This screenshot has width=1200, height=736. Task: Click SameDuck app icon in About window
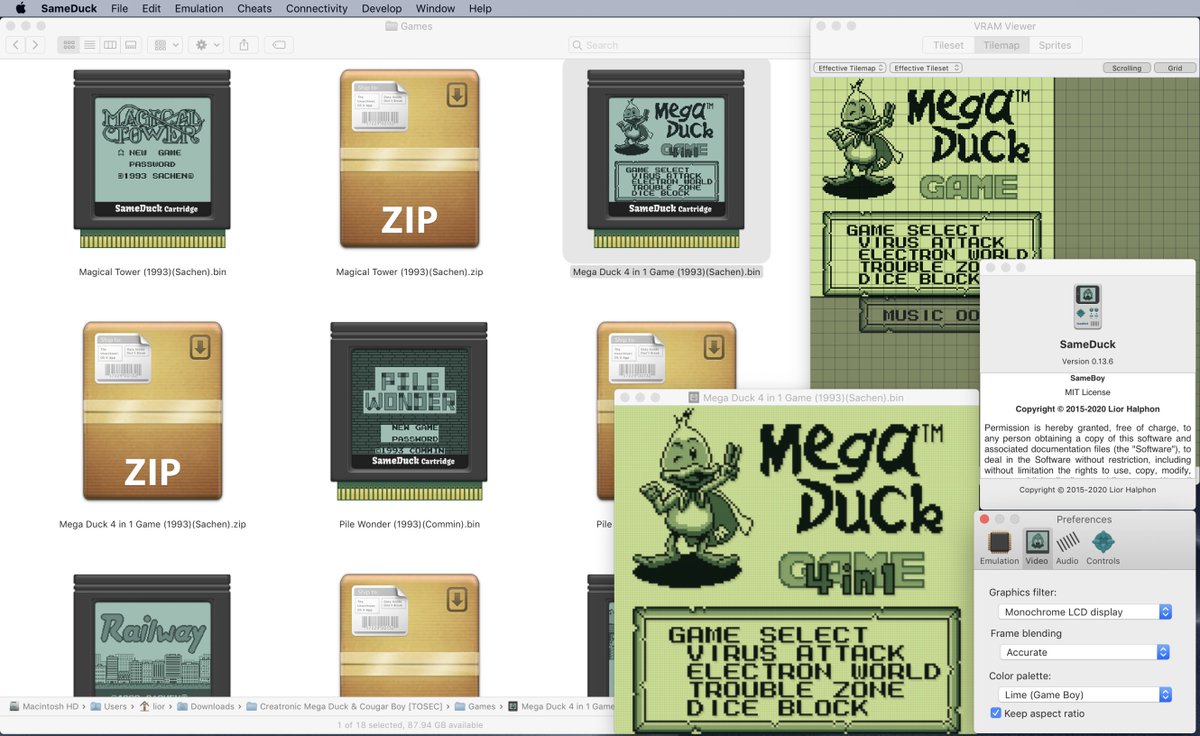click(x=1088, y=307)
